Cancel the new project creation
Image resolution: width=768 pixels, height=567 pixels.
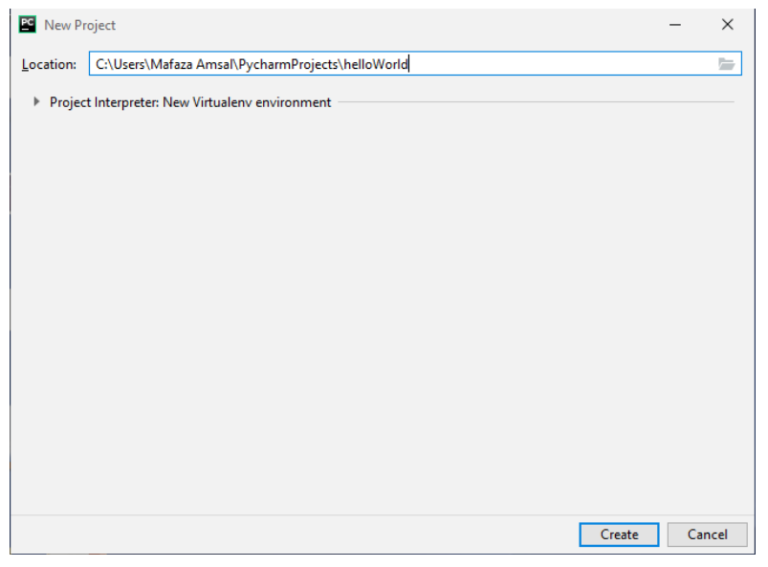[707, 534]
